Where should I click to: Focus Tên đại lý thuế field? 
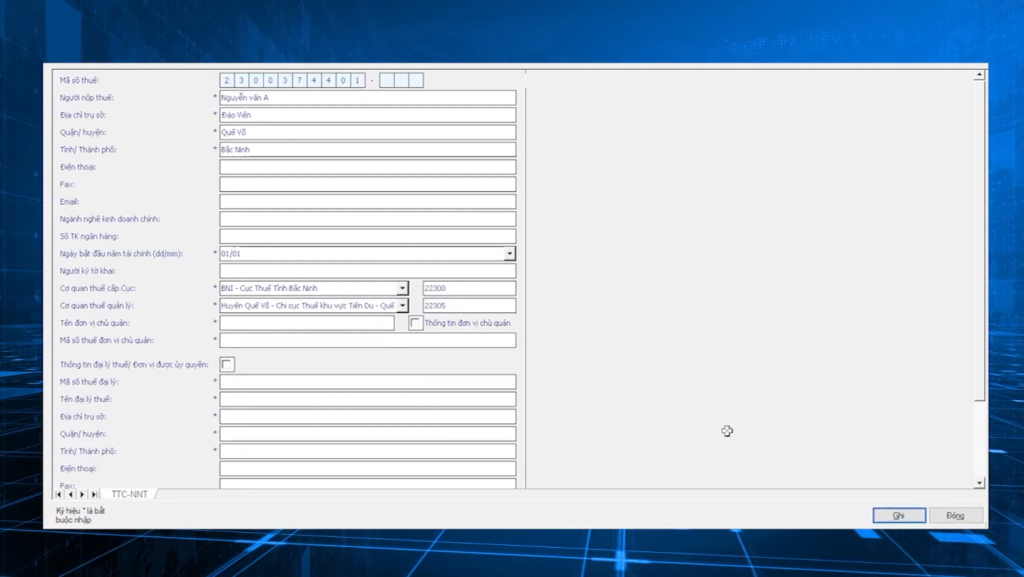pyautogui.click(x=368, y=399)
